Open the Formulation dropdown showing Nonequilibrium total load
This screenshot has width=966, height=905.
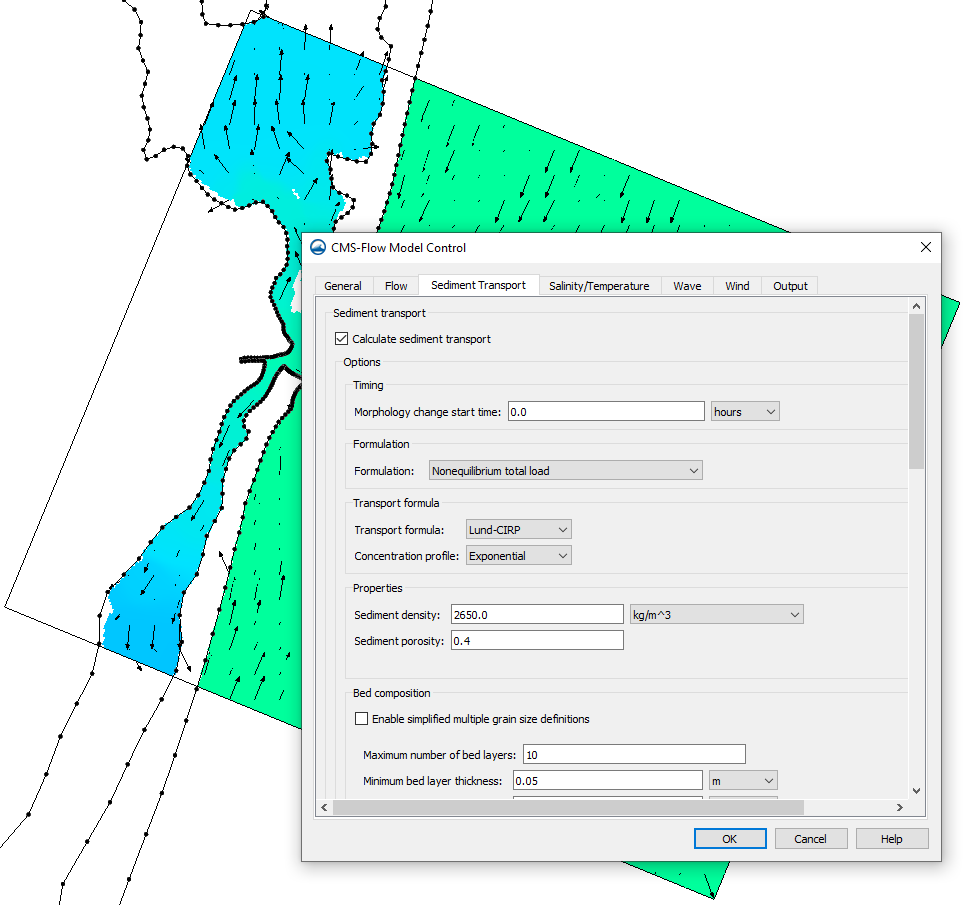565,470
